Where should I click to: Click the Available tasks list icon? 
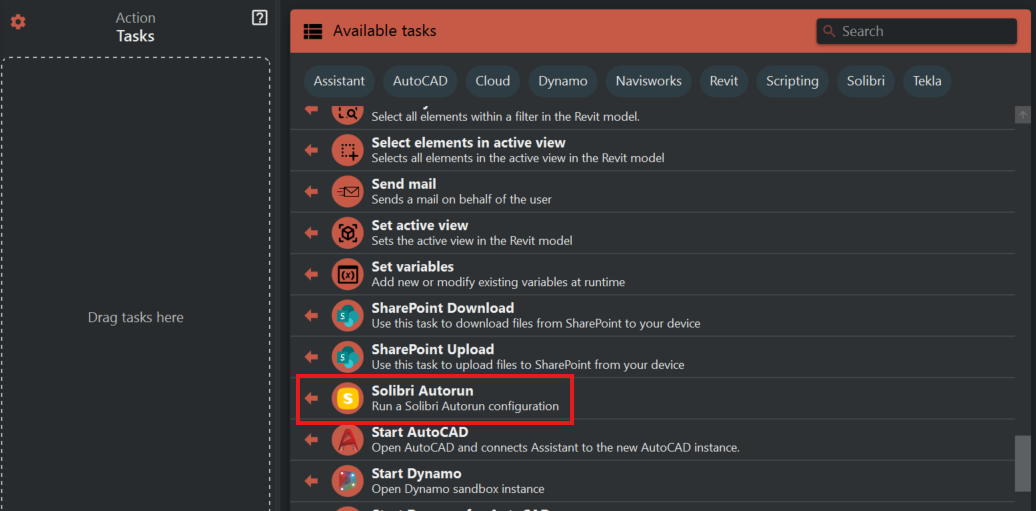tap(313, 31)
